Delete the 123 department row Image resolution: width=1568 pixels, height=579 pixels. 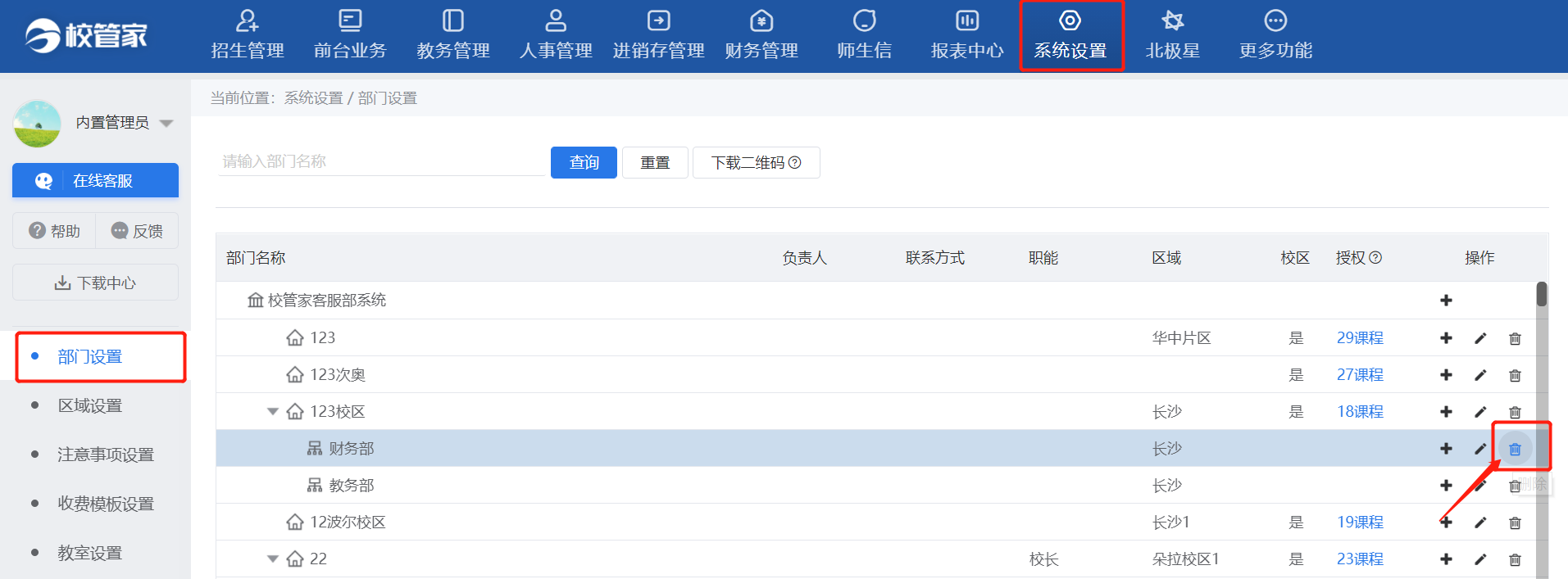click(1515, 338)
